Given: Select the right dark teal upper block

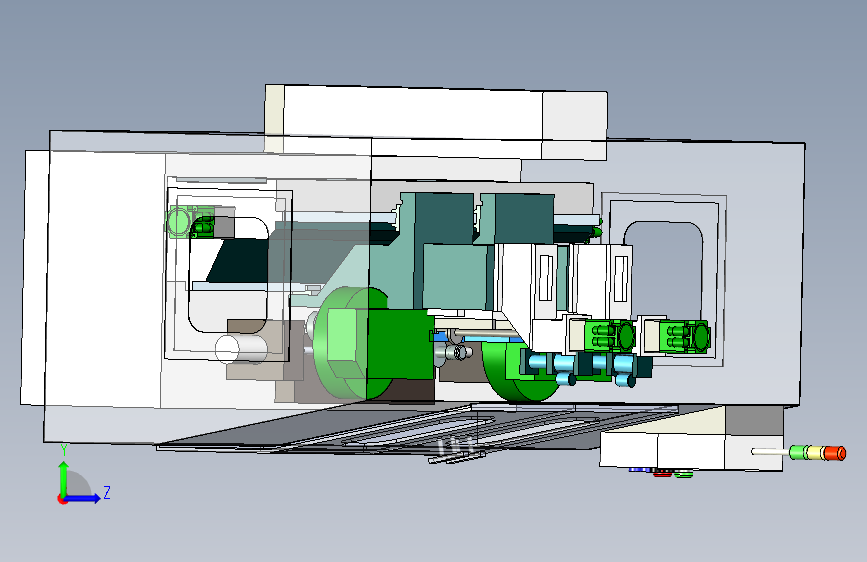Looking at the screenshot, I should point(524,218).
